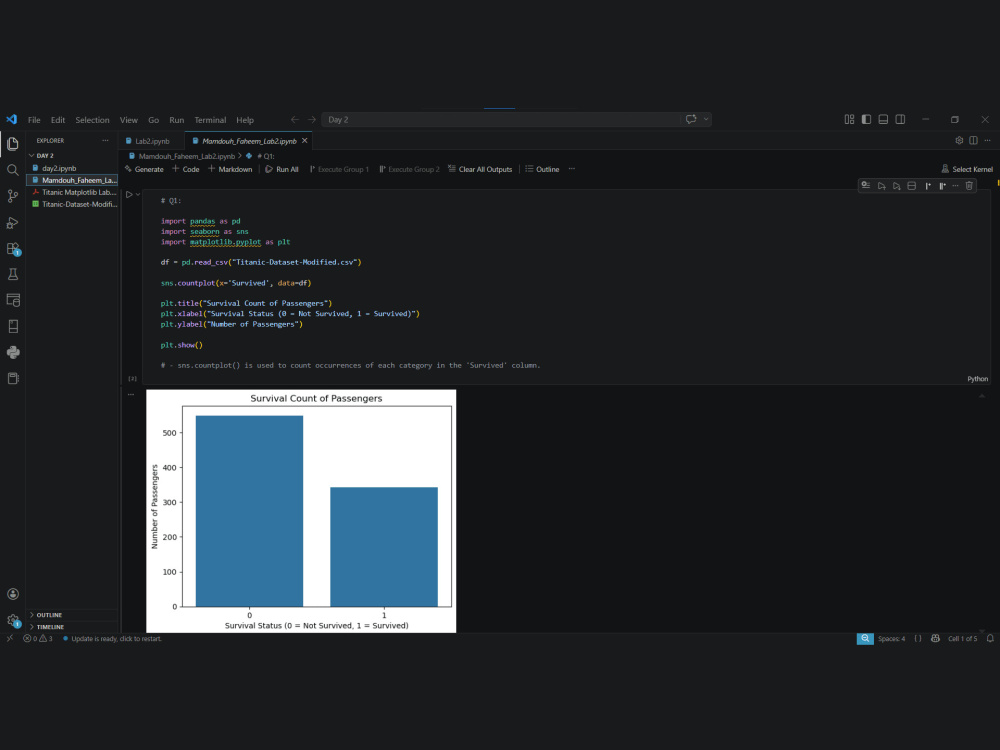
Task: Open the output cell actions ellipsis
Action: 131,395
